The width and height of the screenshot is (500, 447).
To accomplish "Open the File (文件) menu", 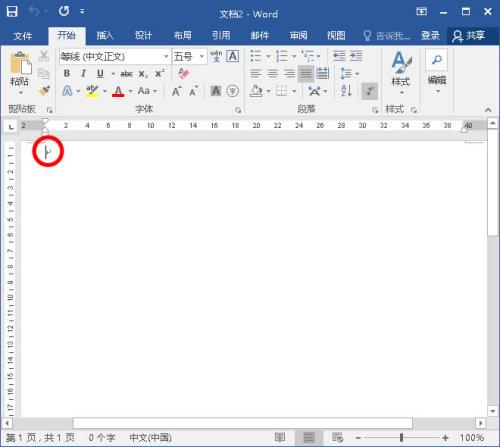I will [23, 35].
